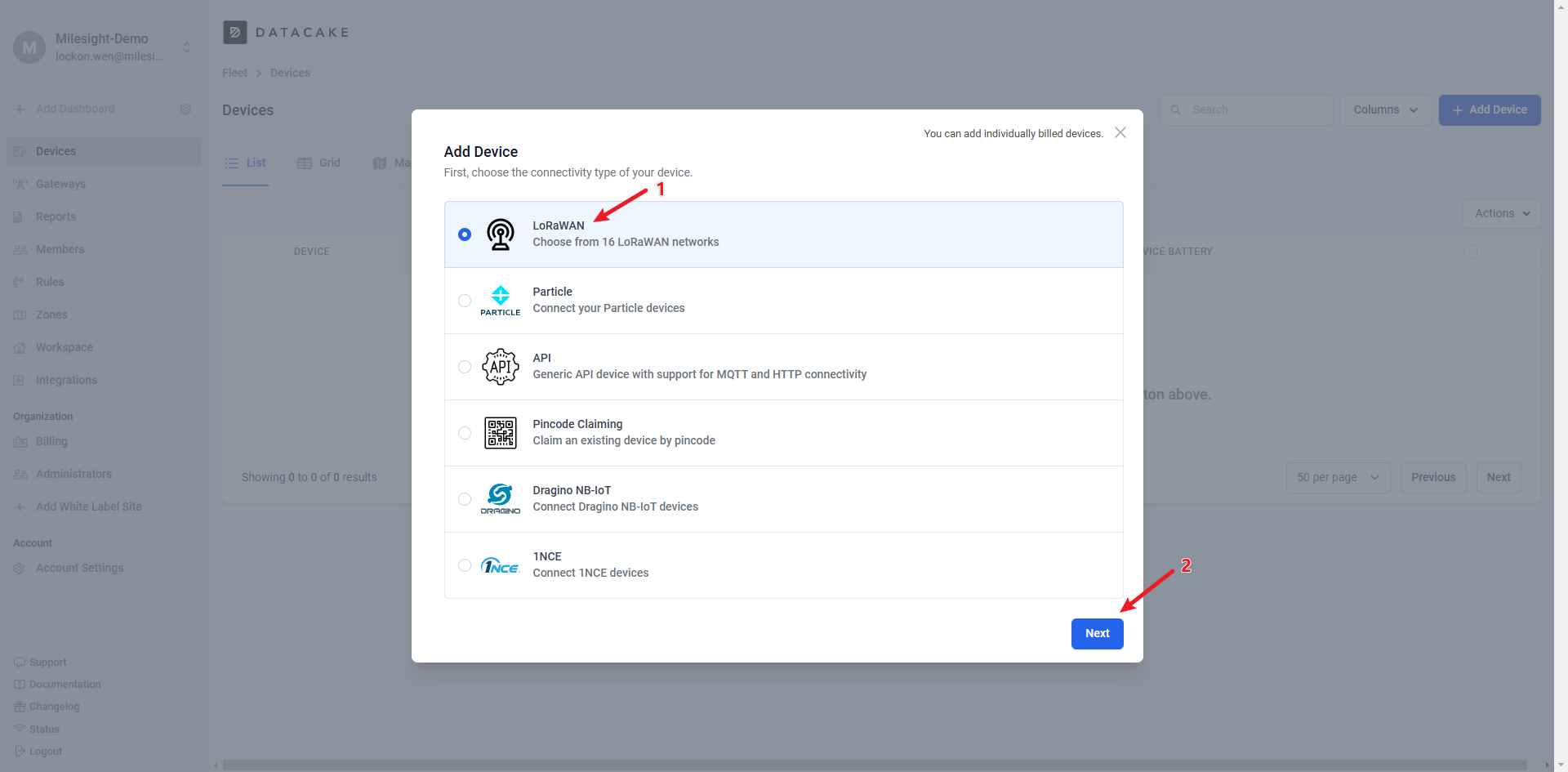The image size is (1568, 772).
Task: Open the Changelog link
Action: 47,707
